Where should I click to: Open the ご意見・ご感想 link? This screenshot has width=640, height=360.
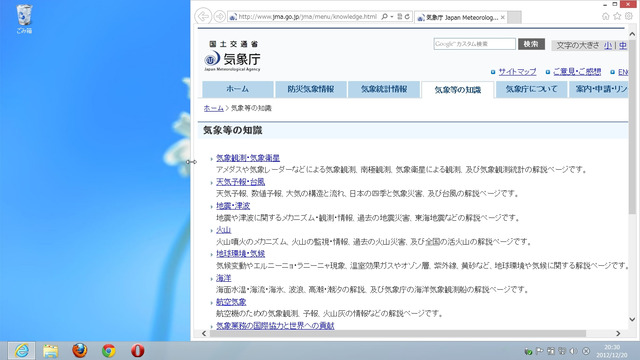pos(577,72)
